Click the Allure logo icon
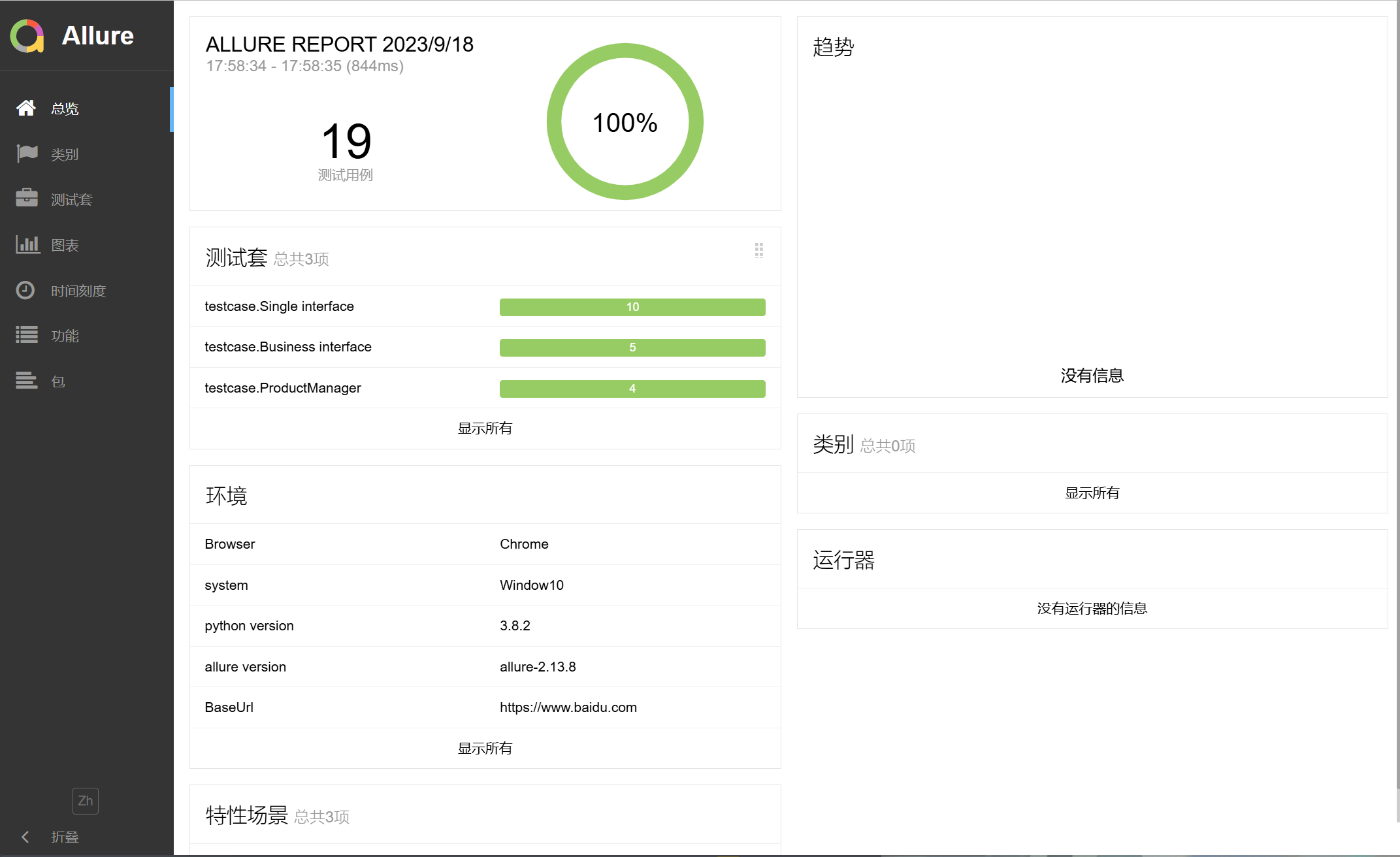Viewport: 1400px width, 857px height. click(x=27, y=36)
